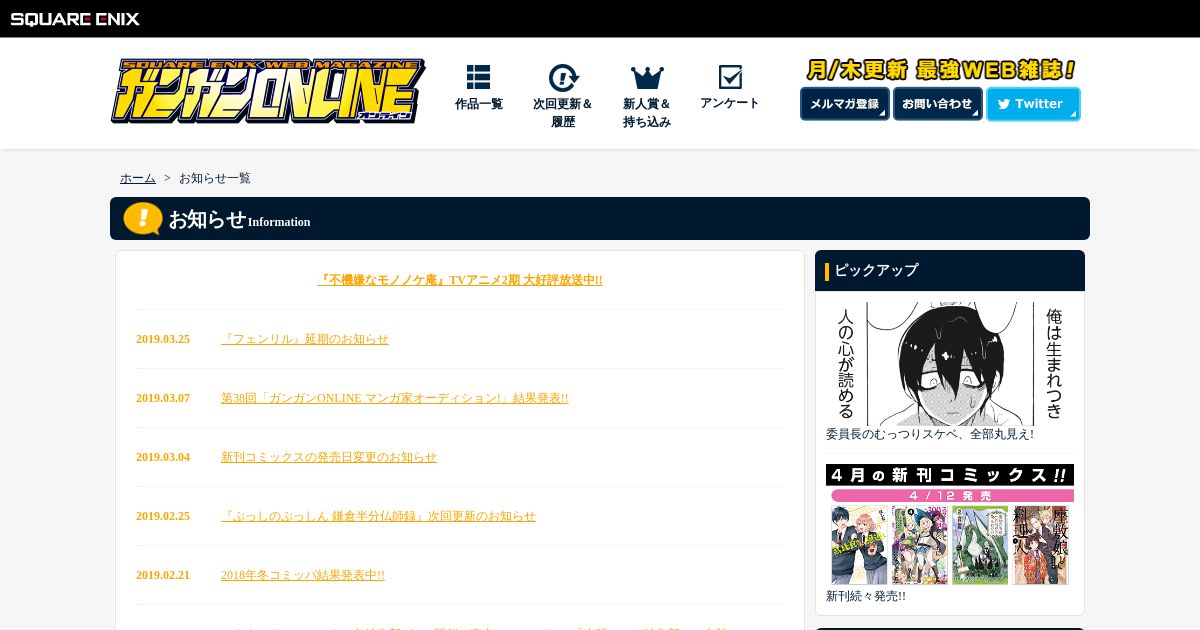Open the 作品一覧 grid icon

click(x=478, y=77)
